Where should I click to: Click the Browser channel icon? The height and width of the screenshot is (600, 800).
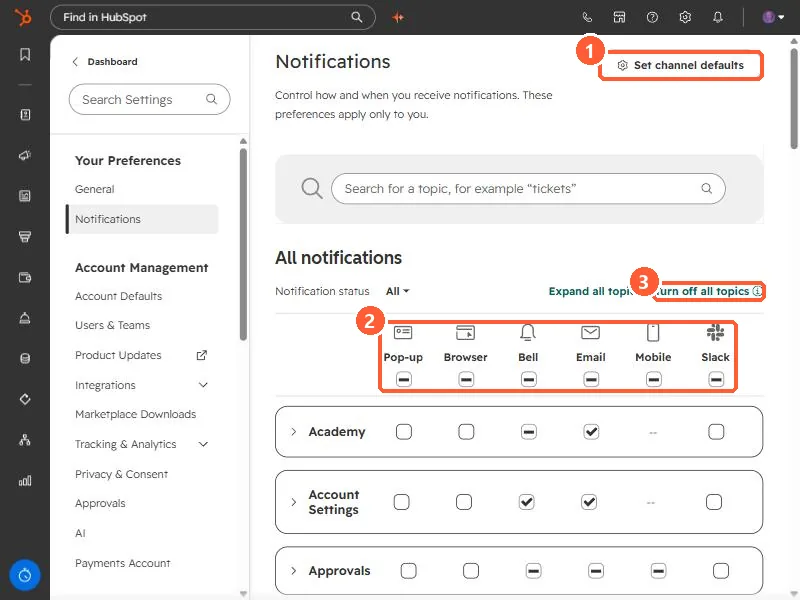(465, 333)
